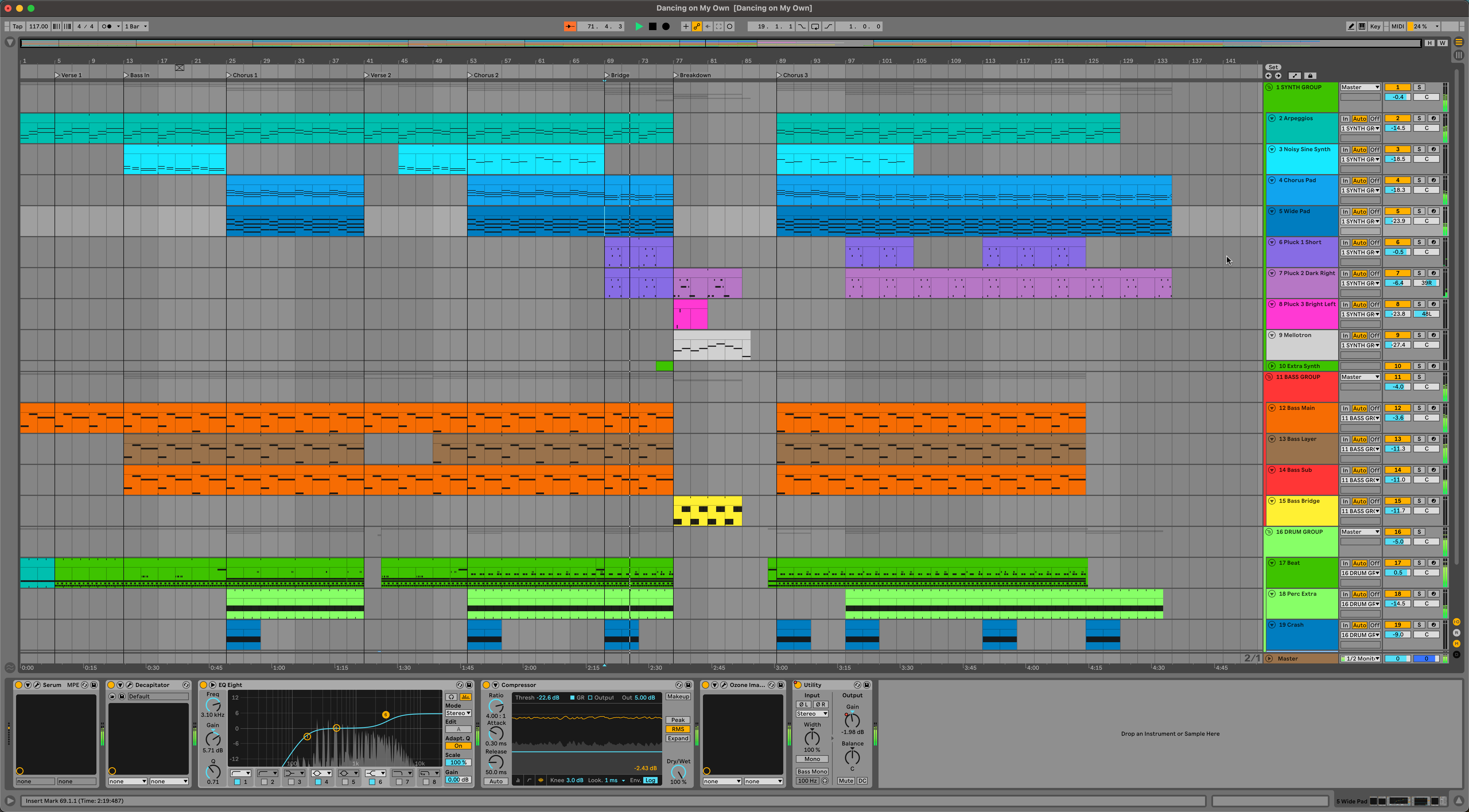Select the Compressor Expand mode
The image size is (1469, 812).
[677, 739]
